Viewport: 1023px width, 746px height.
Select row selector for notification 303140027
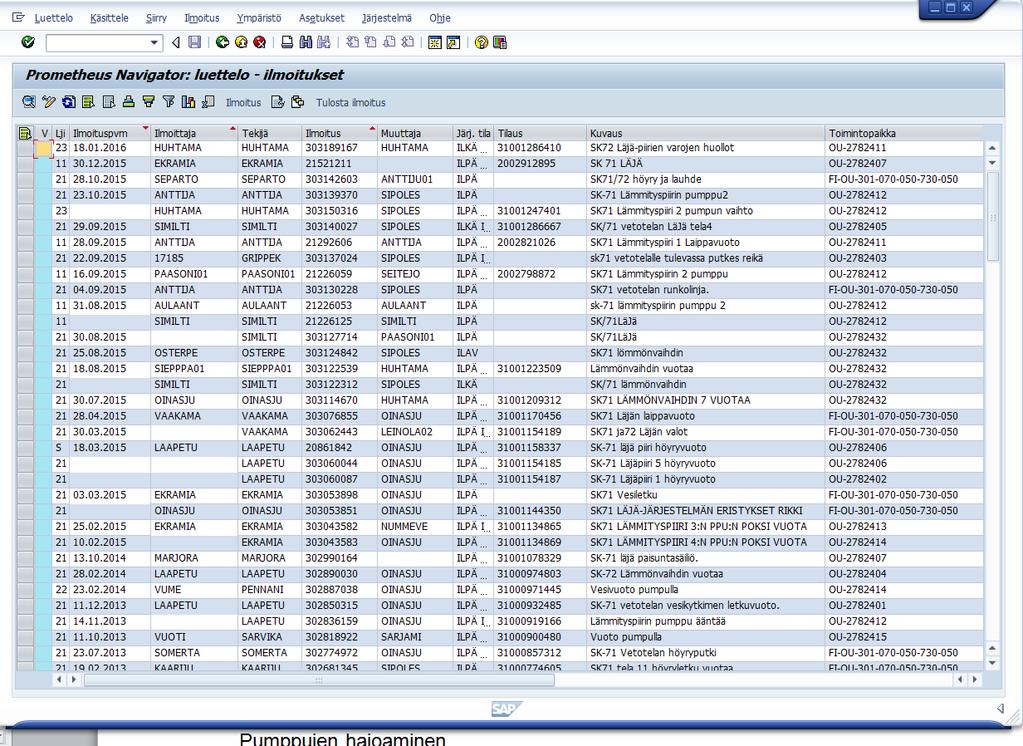tap(25, 226)
